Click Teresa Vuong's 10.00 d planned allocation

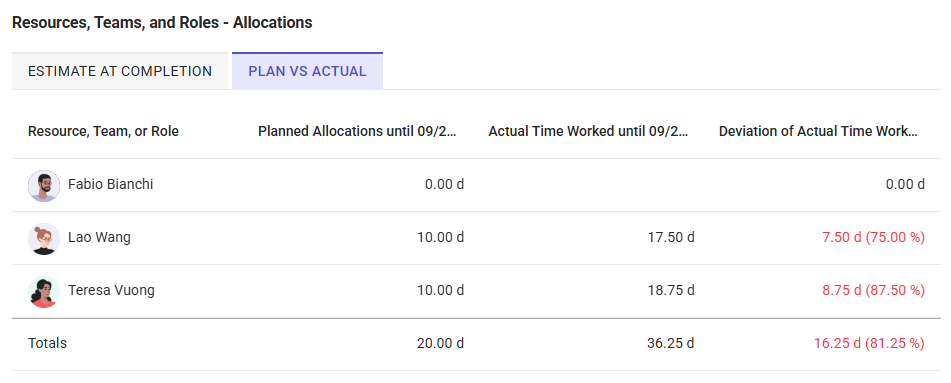440,291
